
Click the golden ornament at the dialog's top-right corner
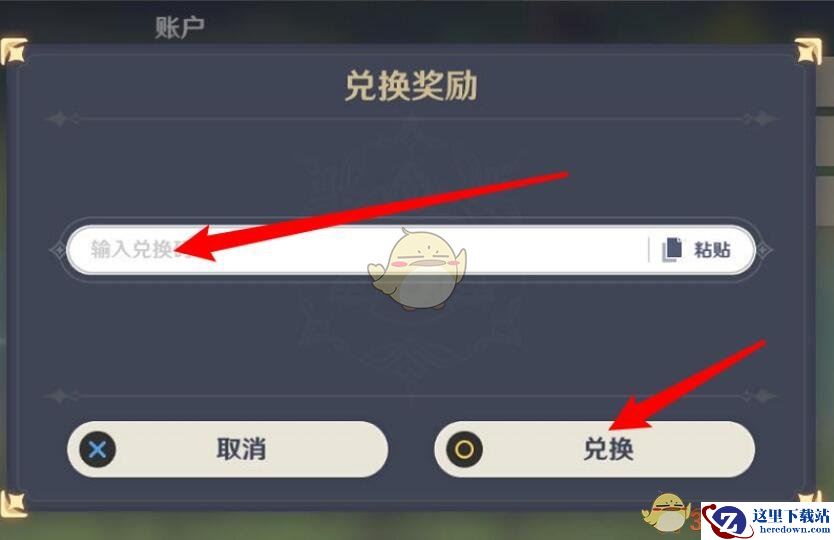point(808,51)
